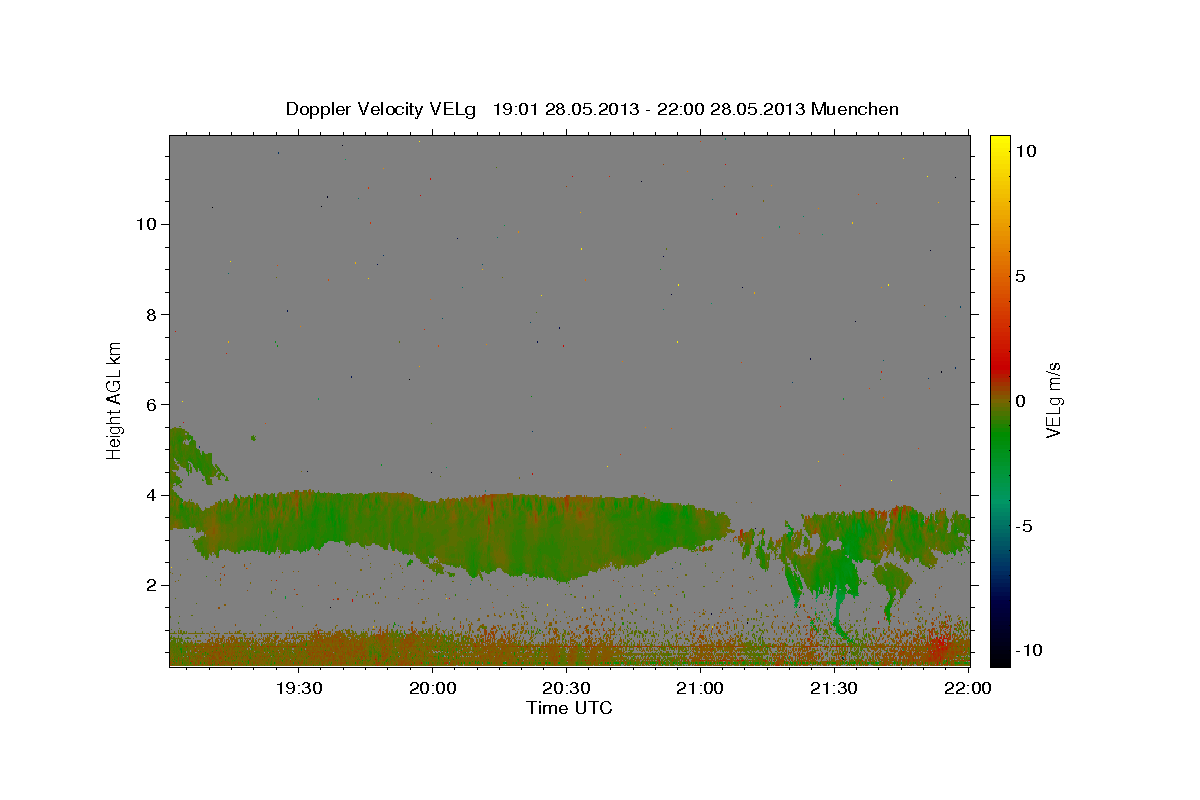Click the red cluster near 21:55 at ground level
Viewport: 1200px width, 800px height.
click(937, 646)
